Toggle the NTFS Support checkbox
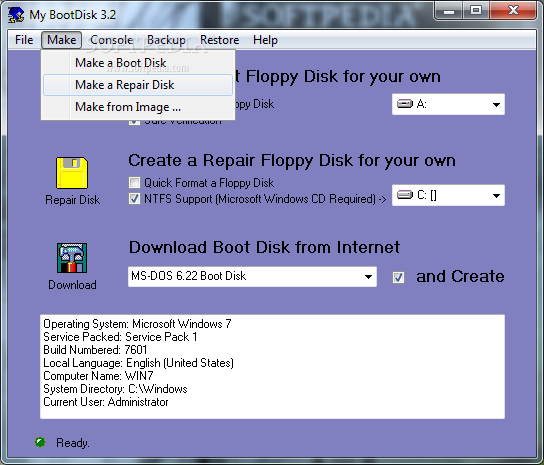Screen dimensions: 544x465 pyautogui.click(x=134, y=199)
